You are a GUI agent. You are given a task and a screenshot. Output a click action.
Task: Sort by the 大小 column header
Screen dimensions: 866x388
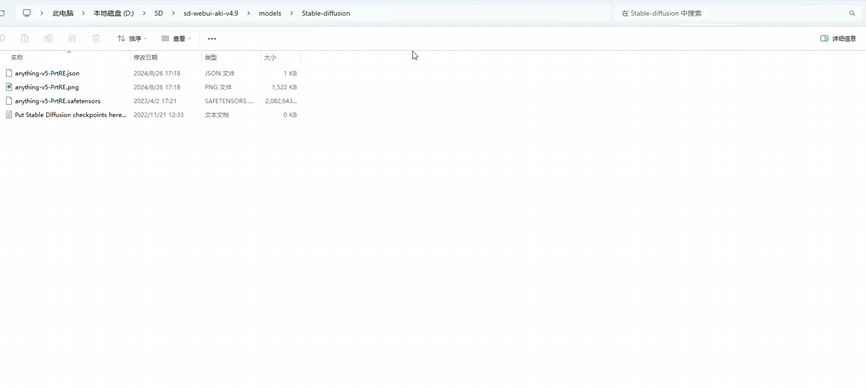pyautogui.click(x=270, y=57)
